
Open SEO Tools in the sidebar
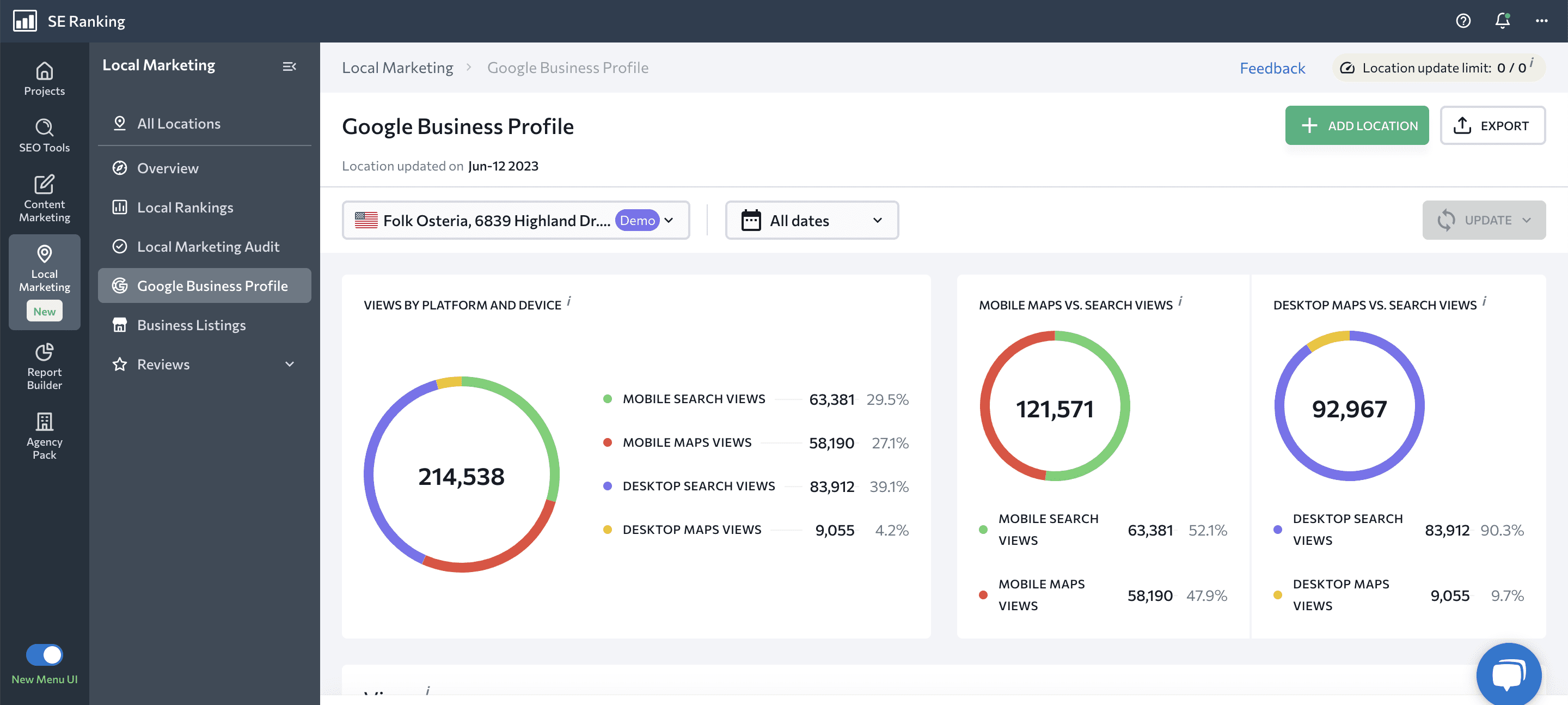tap(45, 136)
